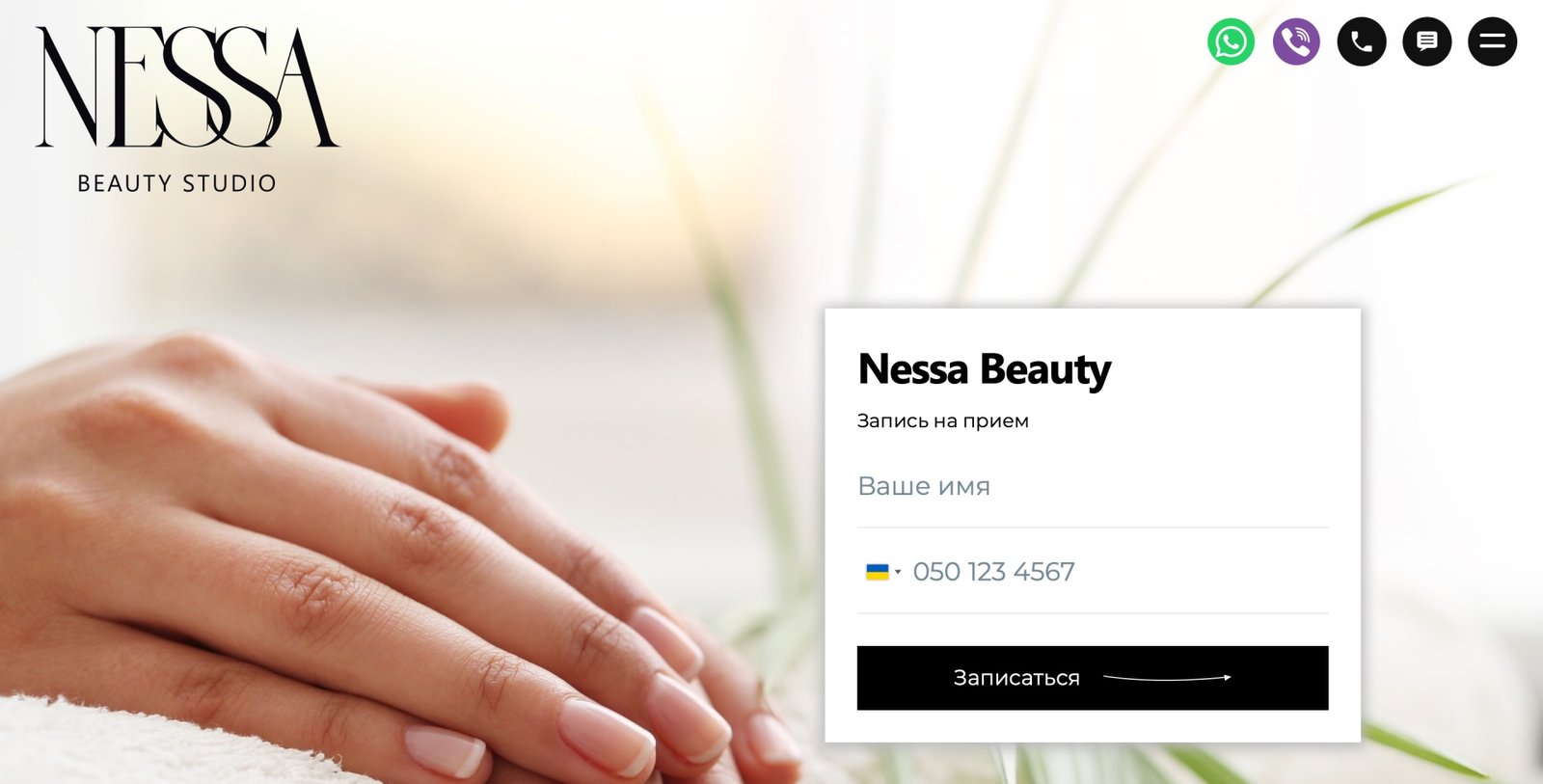Open the chat message bubble icon
1543x784 pixels.
pos(1427,41)
